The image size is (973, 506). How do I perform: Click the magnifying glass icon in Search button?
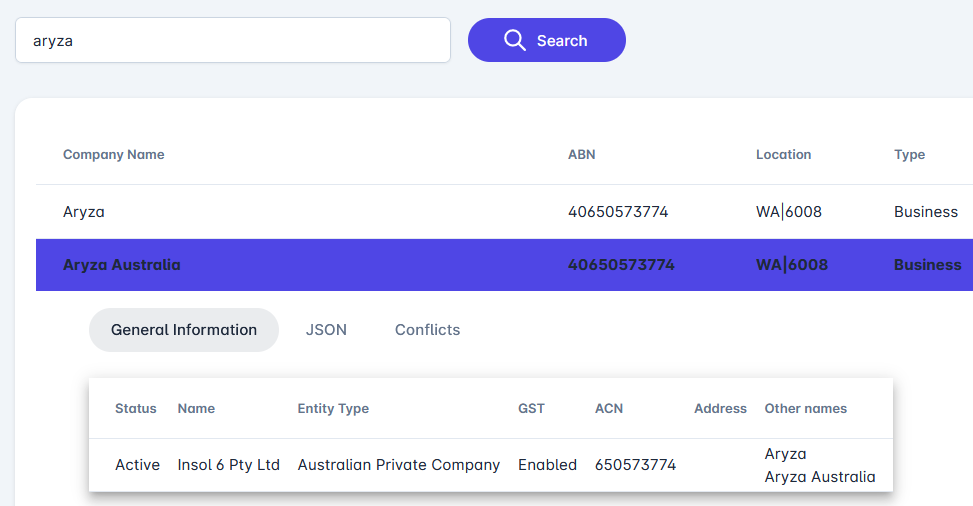click(514, 40)
